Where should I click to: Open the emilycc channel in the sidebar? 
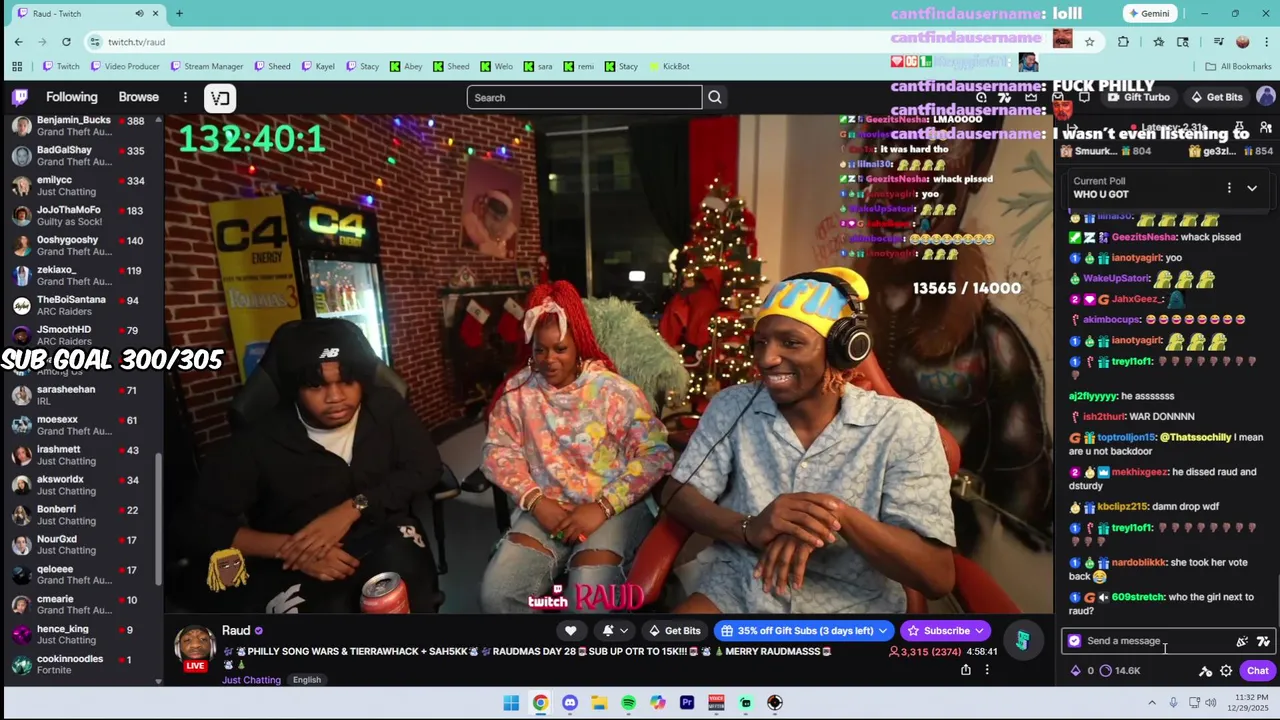tap(80, 185)
